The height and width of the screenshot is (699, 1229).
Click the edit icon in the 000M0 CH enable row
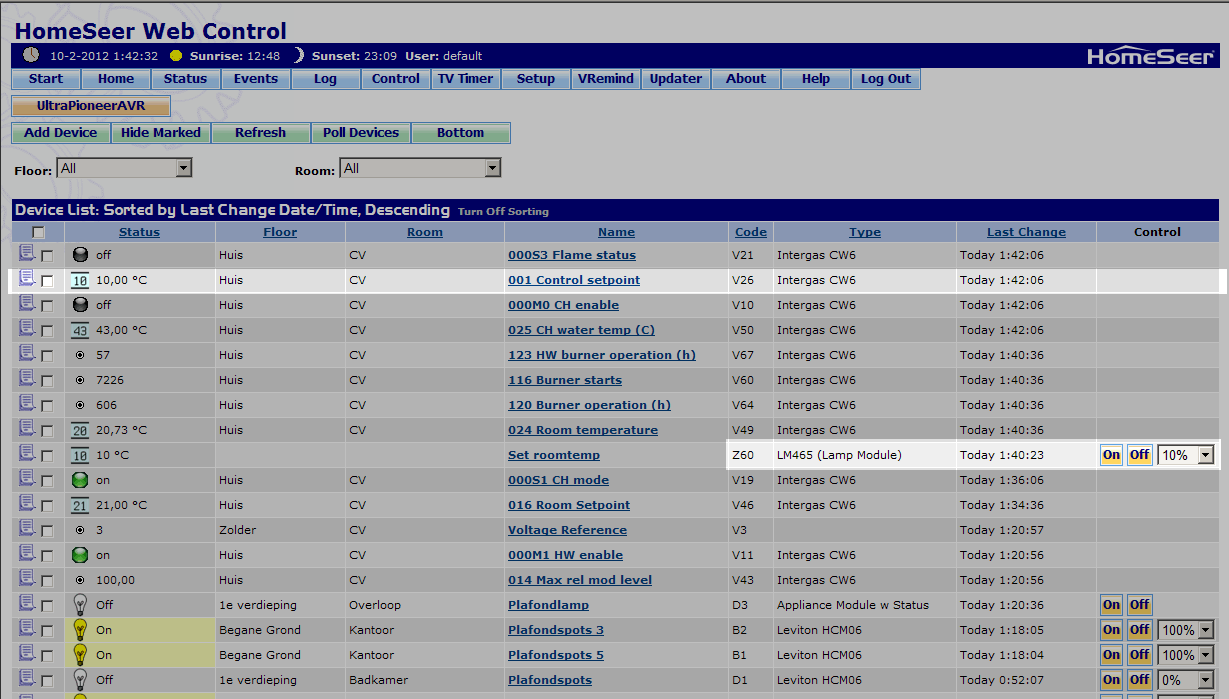click(x=26, y=304)
